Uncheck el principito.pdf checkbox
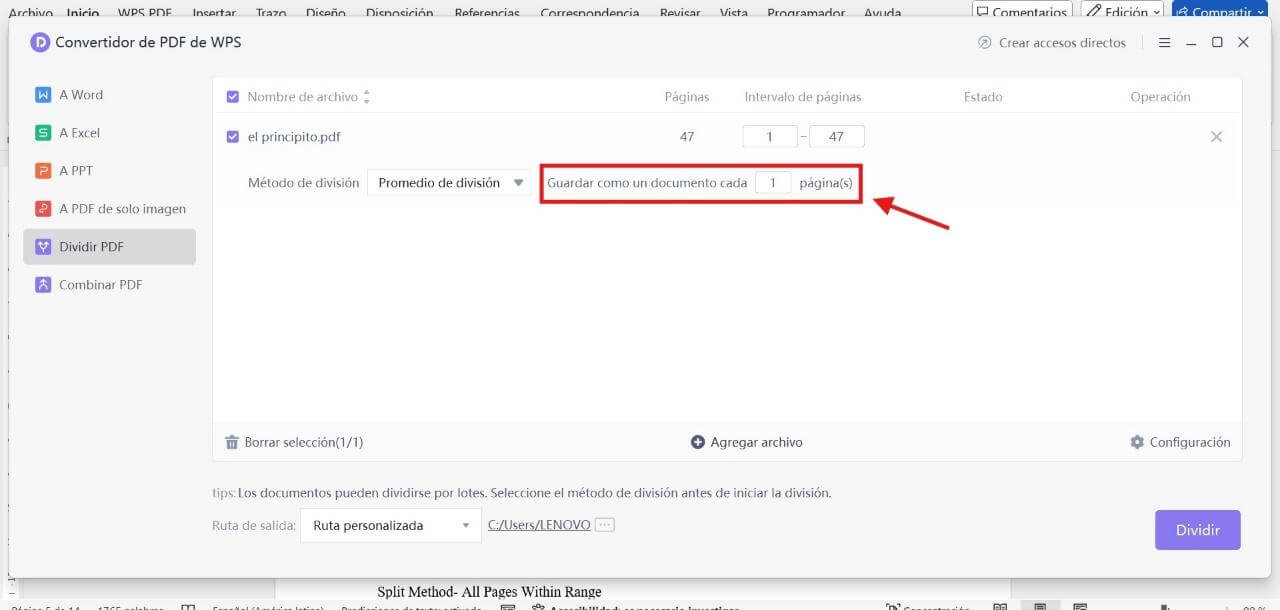The width and height of the screenshot is (1280, 610). pyautogui.click(x=233, y=137)
